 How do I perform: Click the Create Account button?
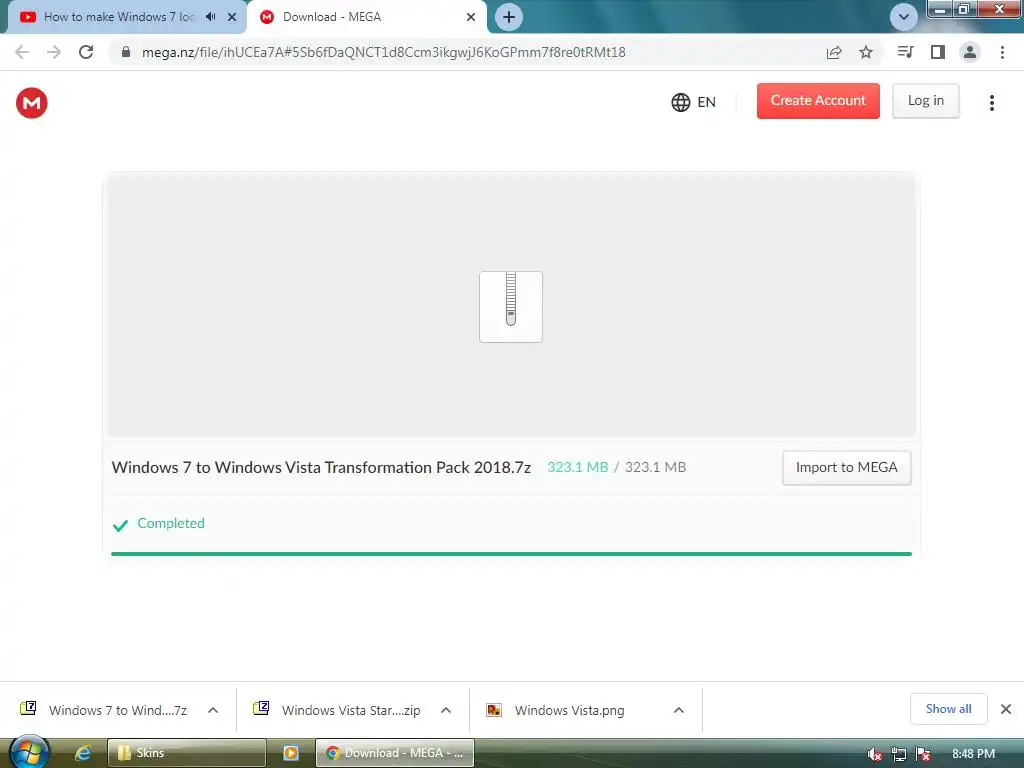point(818,101)
